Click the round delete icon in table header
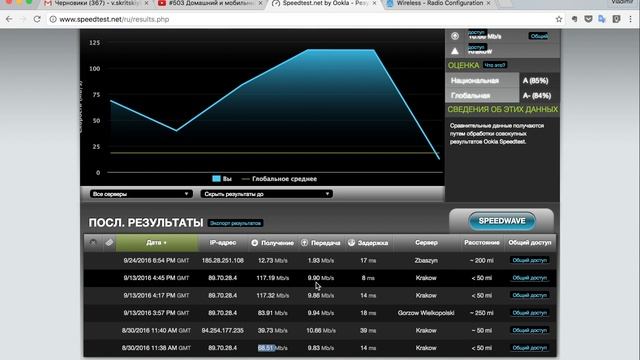 click(93, 242)
